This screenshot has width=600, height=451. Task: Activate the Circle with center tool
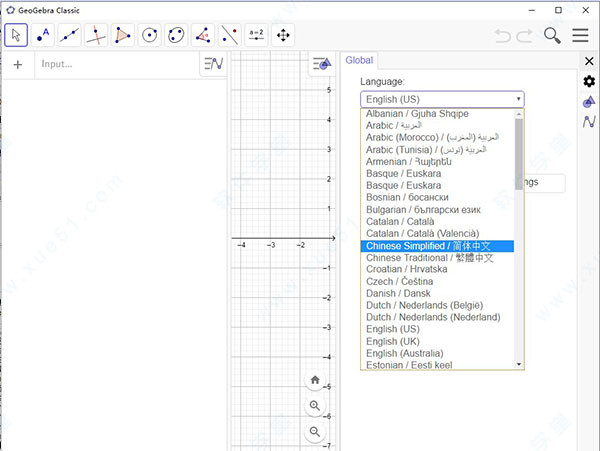[x=150, y=35]
